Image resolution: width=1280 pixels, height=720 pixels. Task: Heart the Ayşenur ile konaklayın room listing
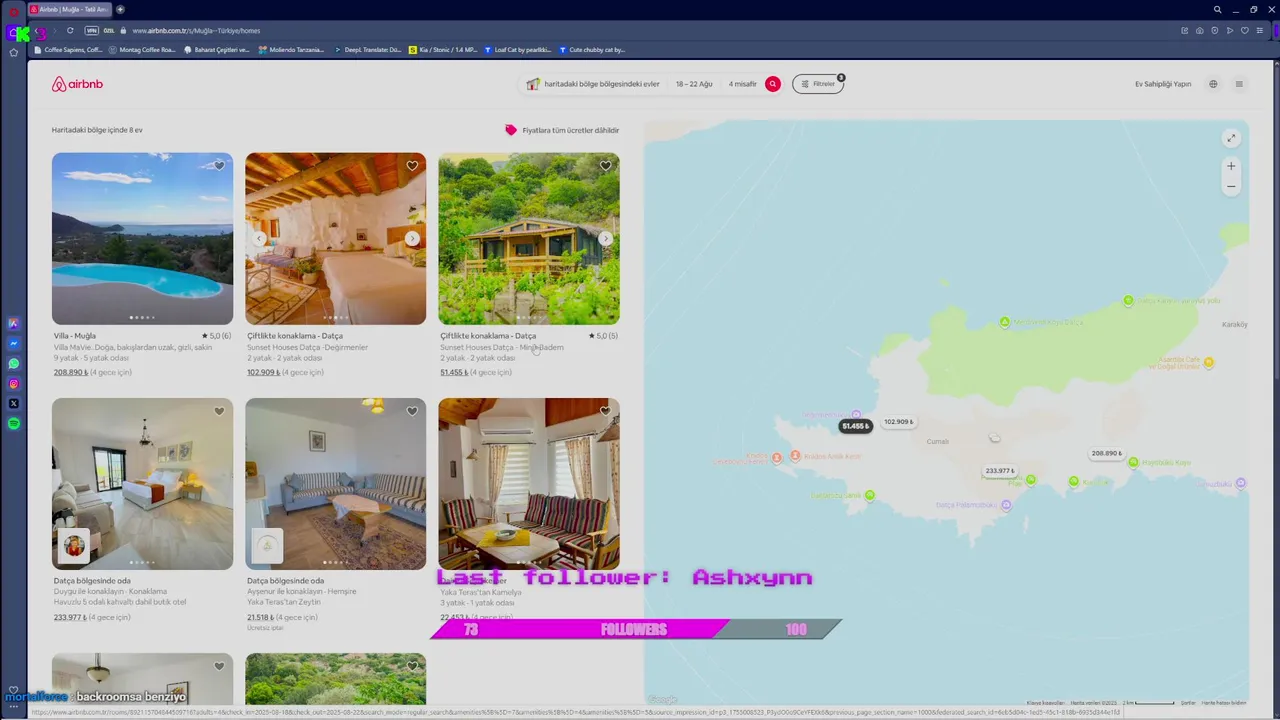click(x=412, y=411)
